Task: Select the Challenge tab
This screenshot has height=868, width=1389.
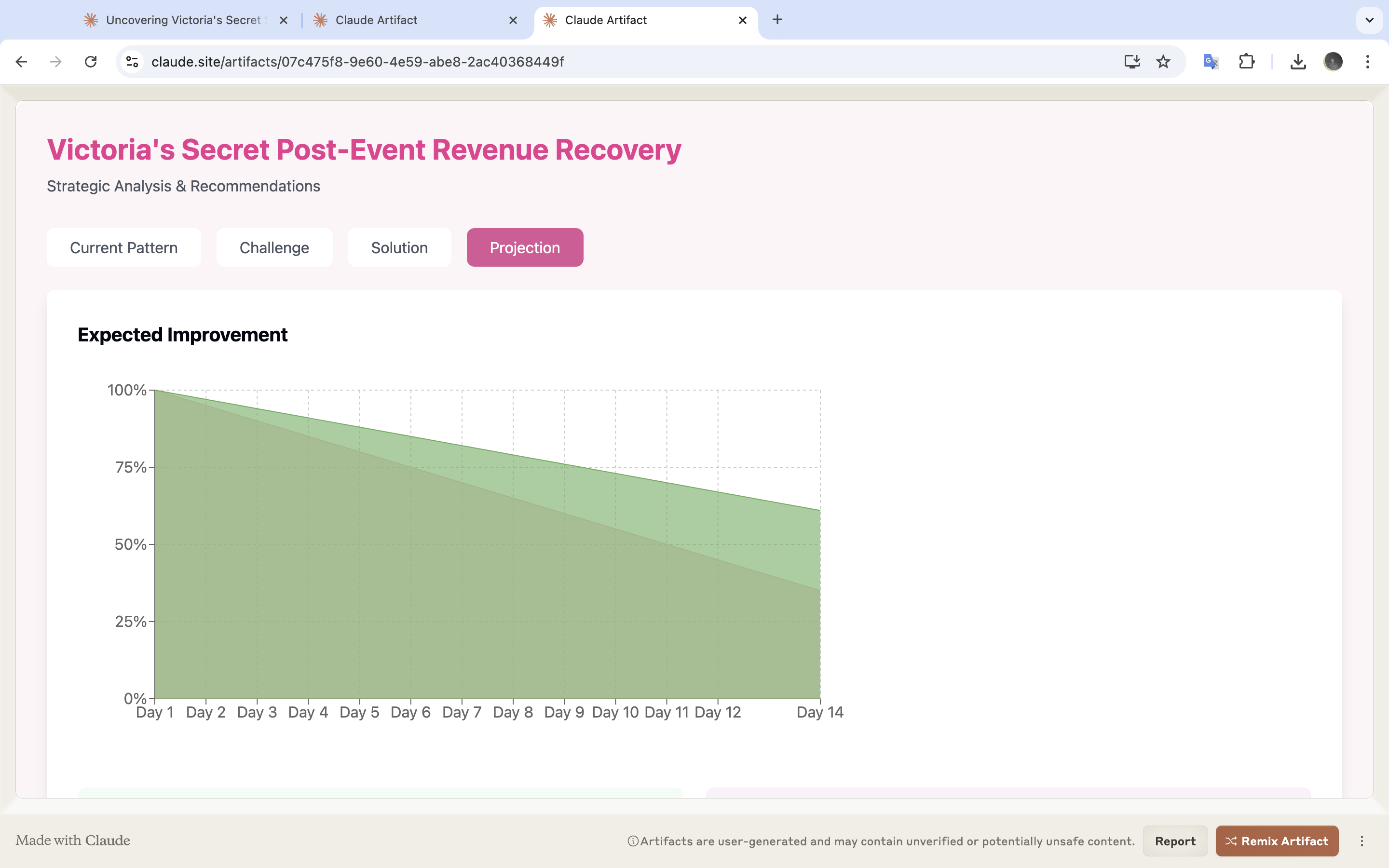Action: coord(274,247)
